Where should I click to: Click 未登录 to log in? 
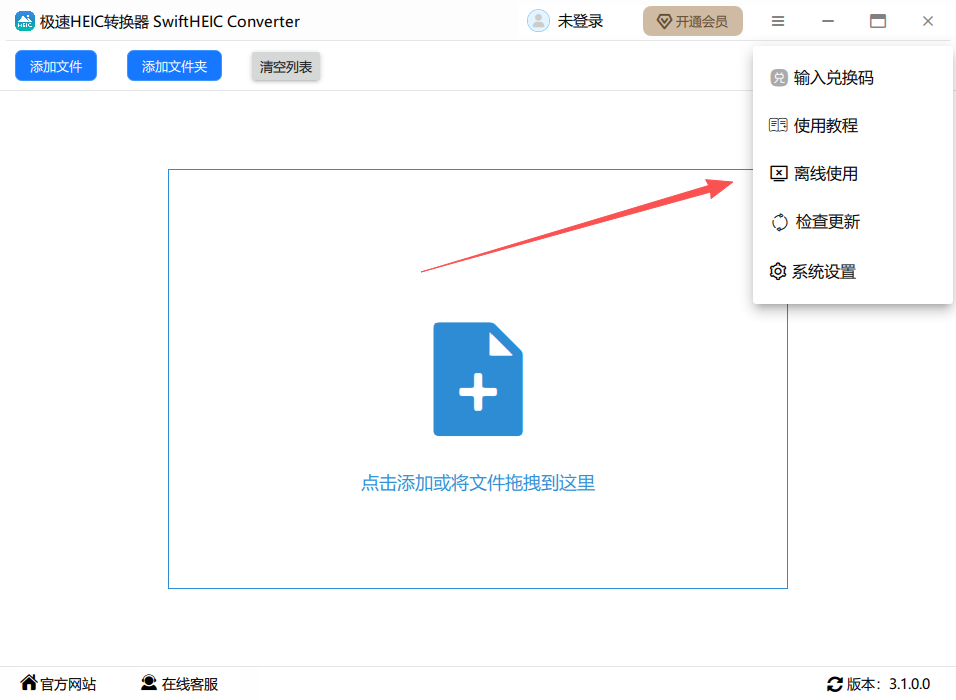coord(580,21)
